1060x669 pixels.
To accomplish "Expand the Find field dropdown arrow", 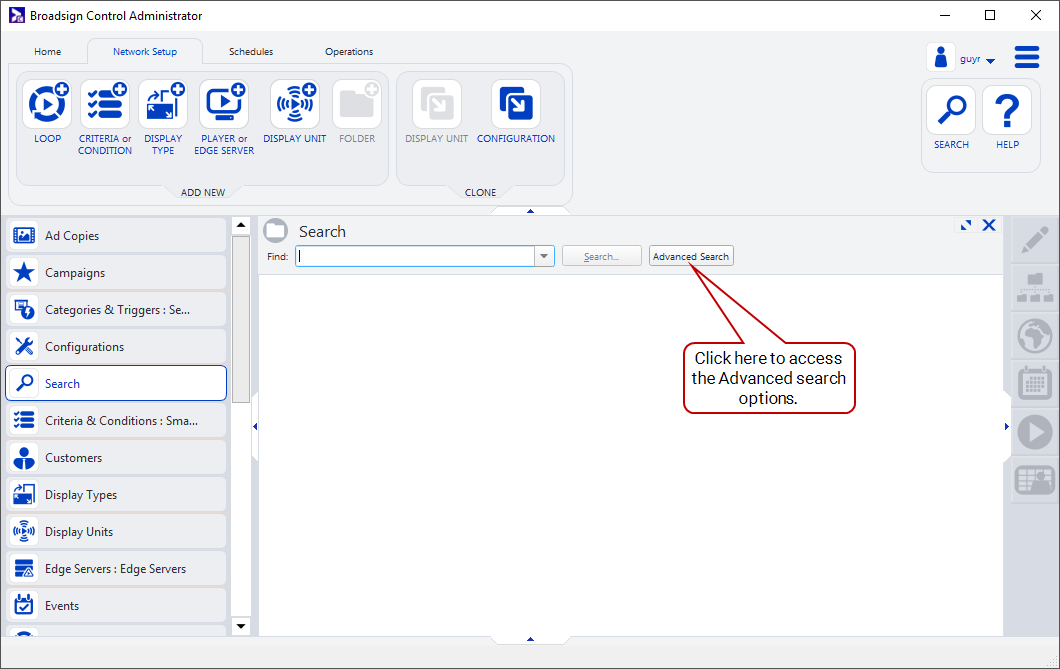I will tap(544, 256).
